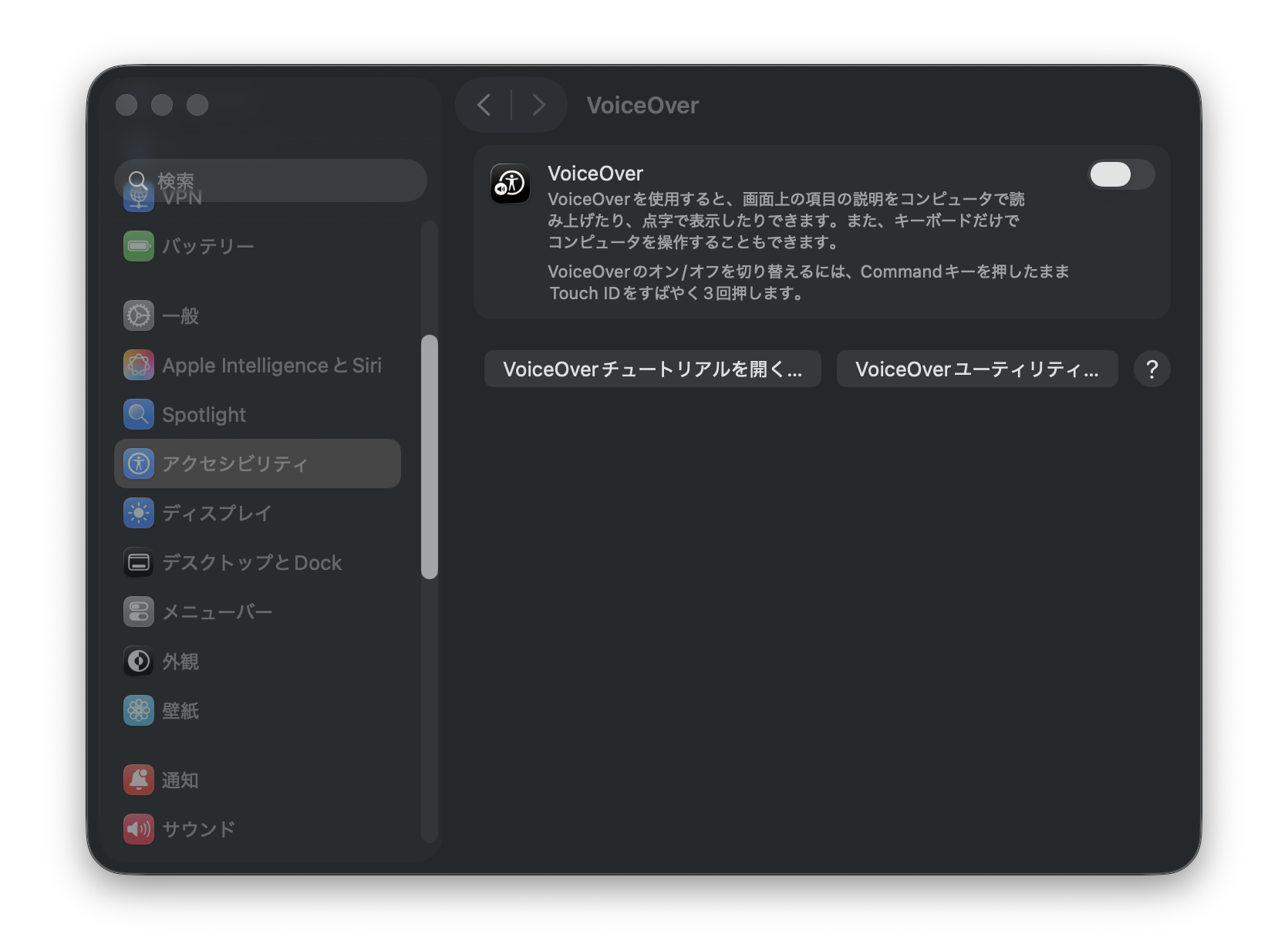1288x944 pixels.
Task: Open バッテリー sidebar label
Action: pyautogui.click(x=208, y=246)
